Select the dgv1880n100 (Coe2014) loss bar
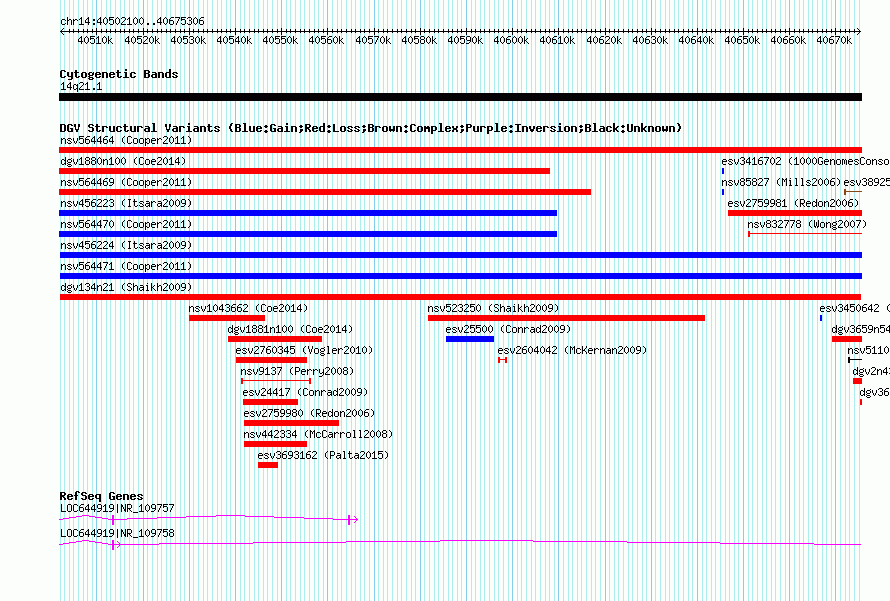The width and height of the screenshot is (890, 601). (304, 171)
